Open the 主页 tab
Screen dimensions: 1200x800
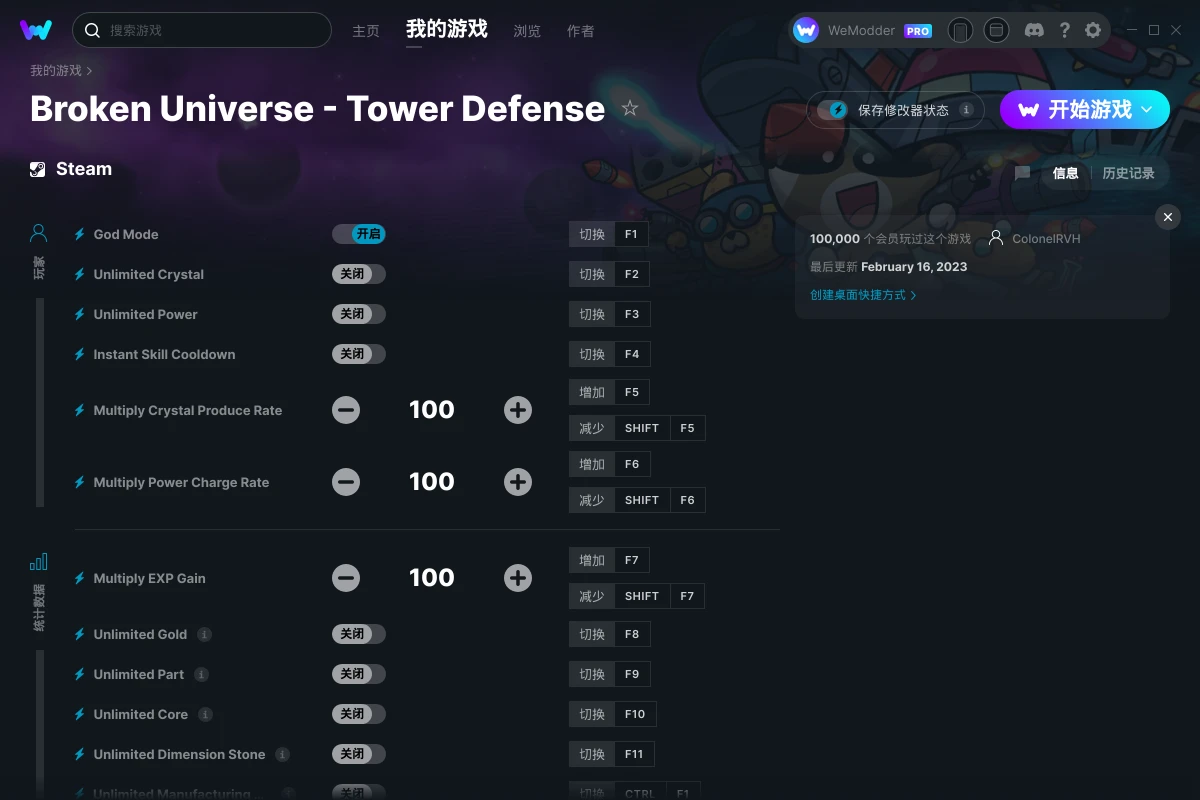(366, 31)
